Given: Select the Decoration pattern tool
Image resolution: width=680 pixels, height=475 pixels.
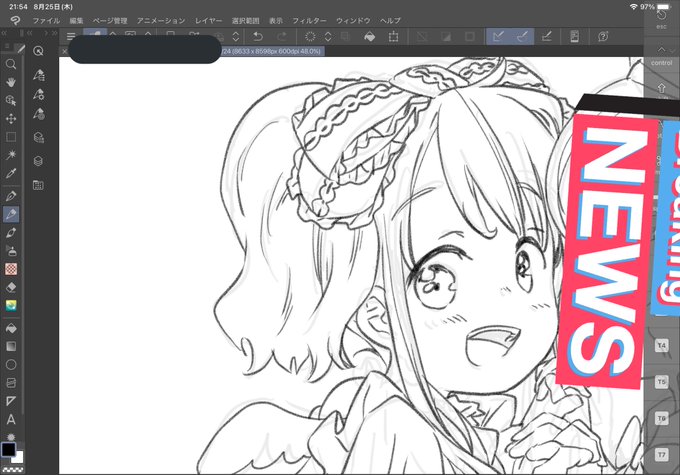Looking at the screenshot, I should [11, 269].
